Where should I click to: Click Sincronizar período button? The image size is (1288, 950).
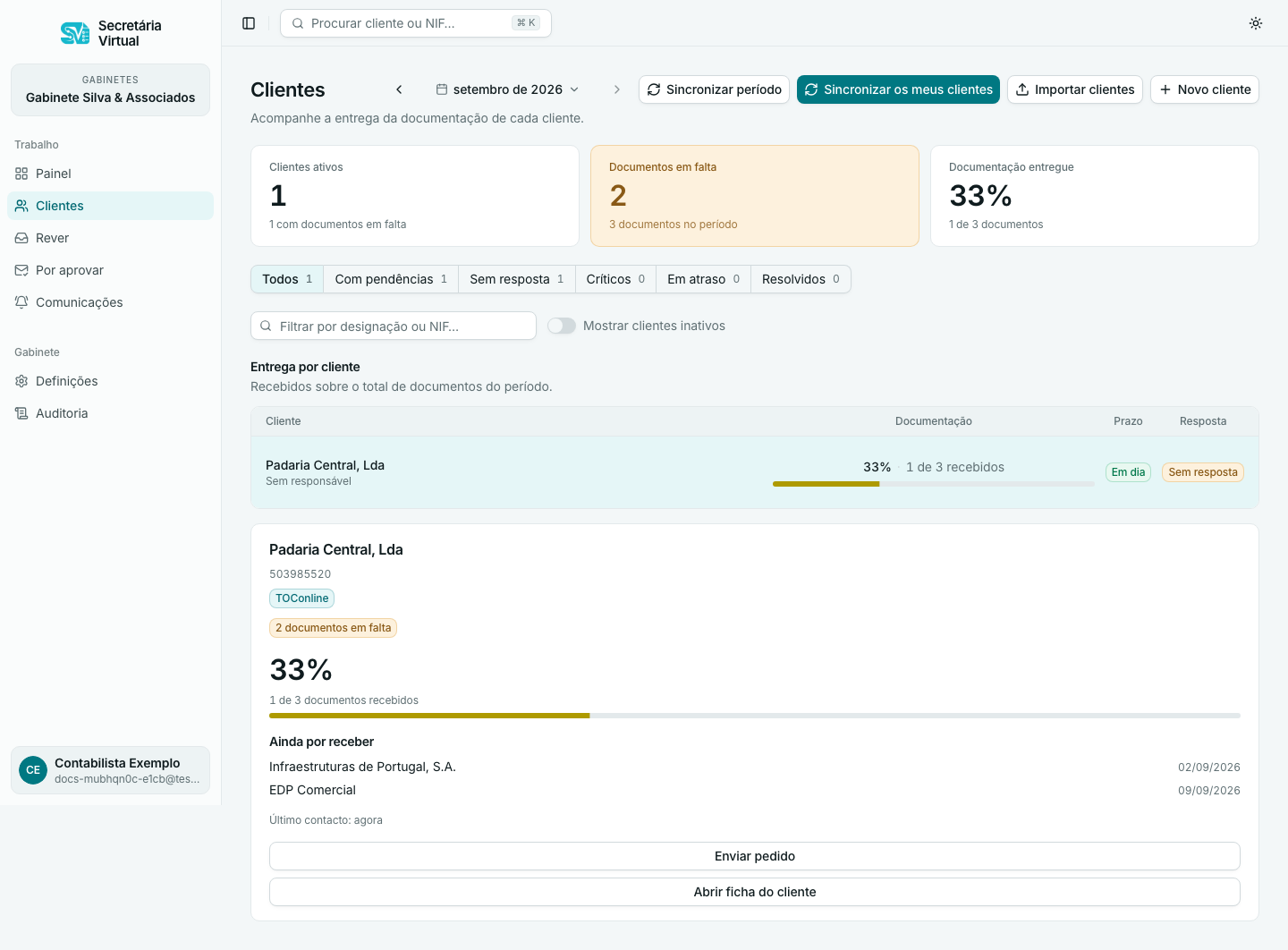click(714, 89)
